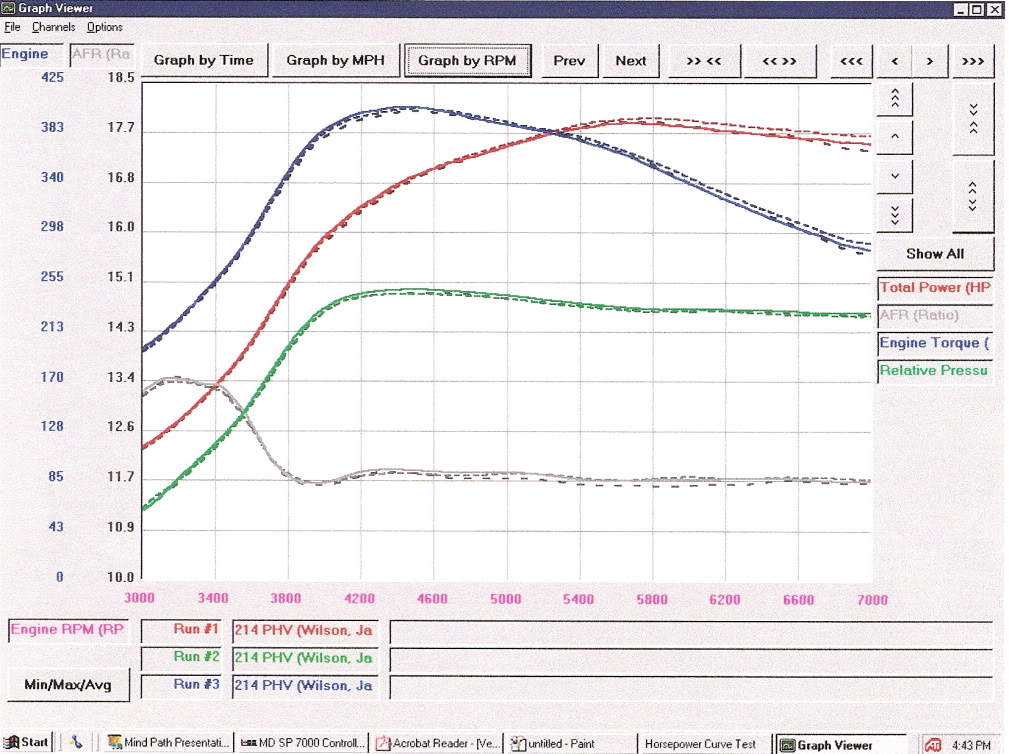The image size is (1023, 754).
Task: Toggle the Engine Torque channel
Action: click(x=934, y=343)
